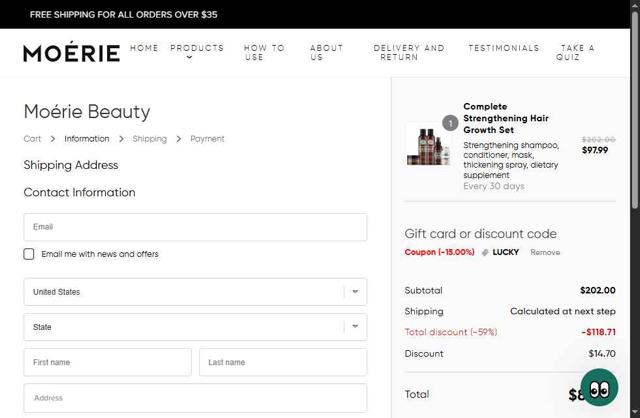The image size is (640, 418).
Task: Open the State dropdown
Action: point(195,327)
